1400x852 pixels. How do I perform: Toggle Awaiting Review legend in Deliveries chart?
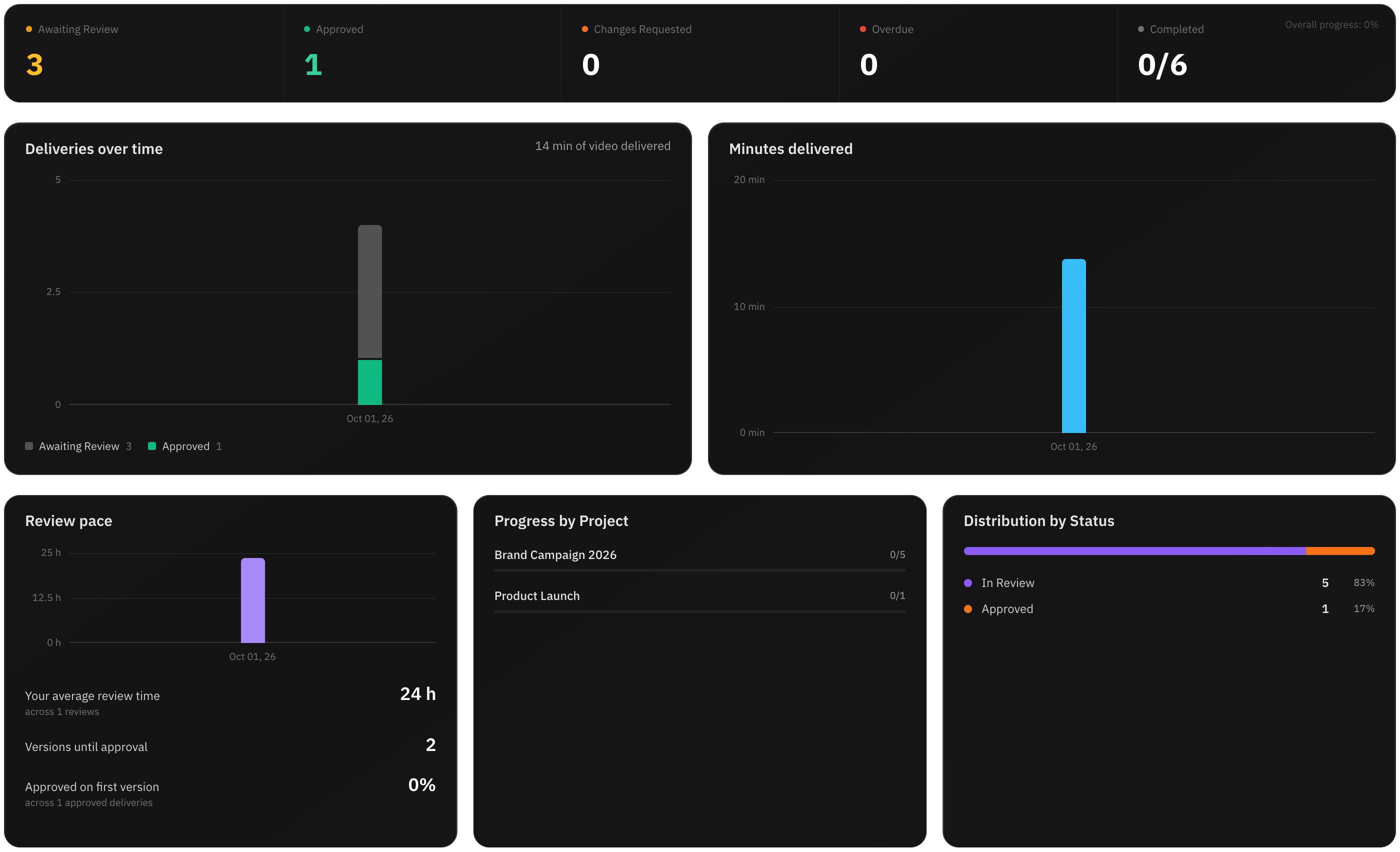[78, 446]
